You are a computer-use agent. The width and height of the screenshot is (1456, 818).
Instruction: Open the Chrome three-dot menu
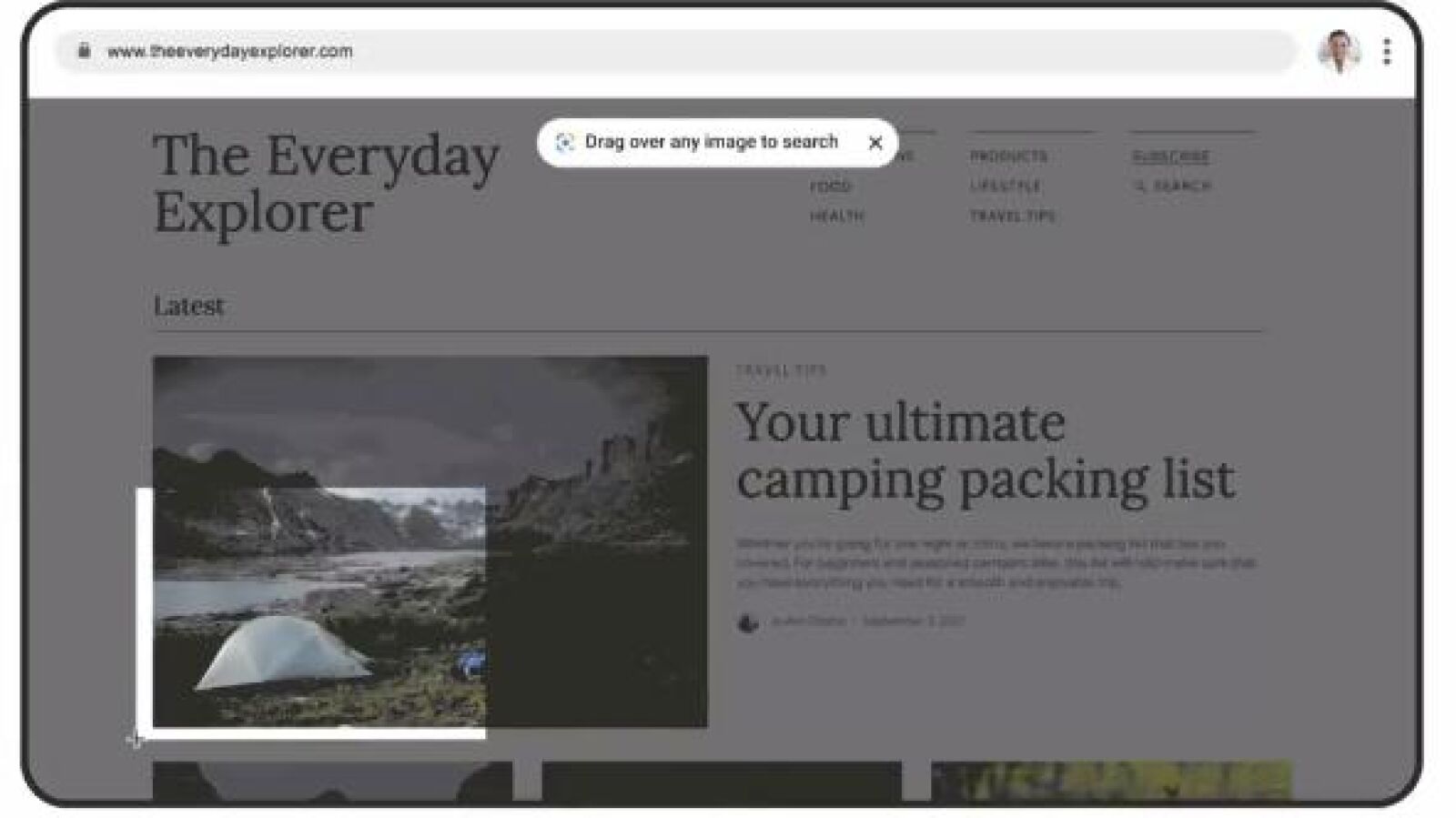pos(1386,52)
